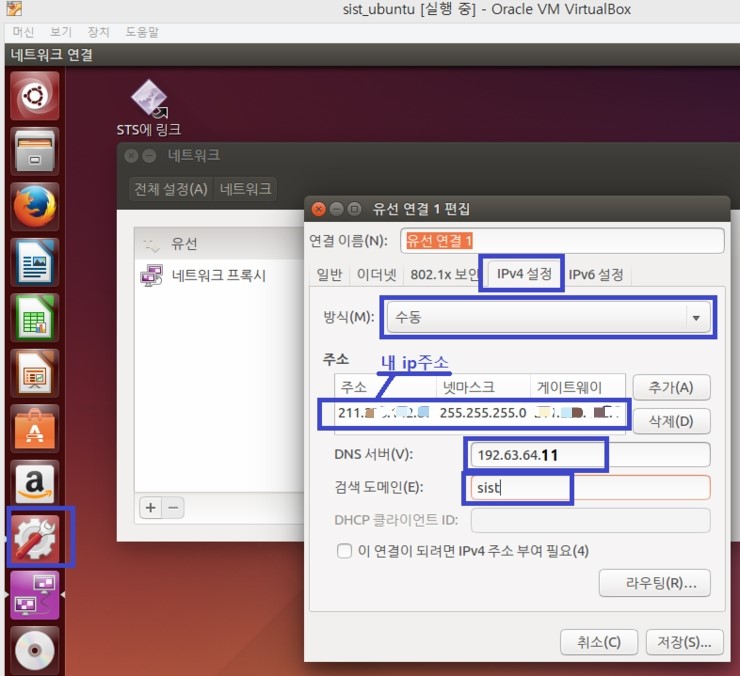Image resolution: width=740 pixels, height=676 pixels.
Task: Enable 'IPv4 주소 부여 필요' checkbox
Action: pos(344,551)
